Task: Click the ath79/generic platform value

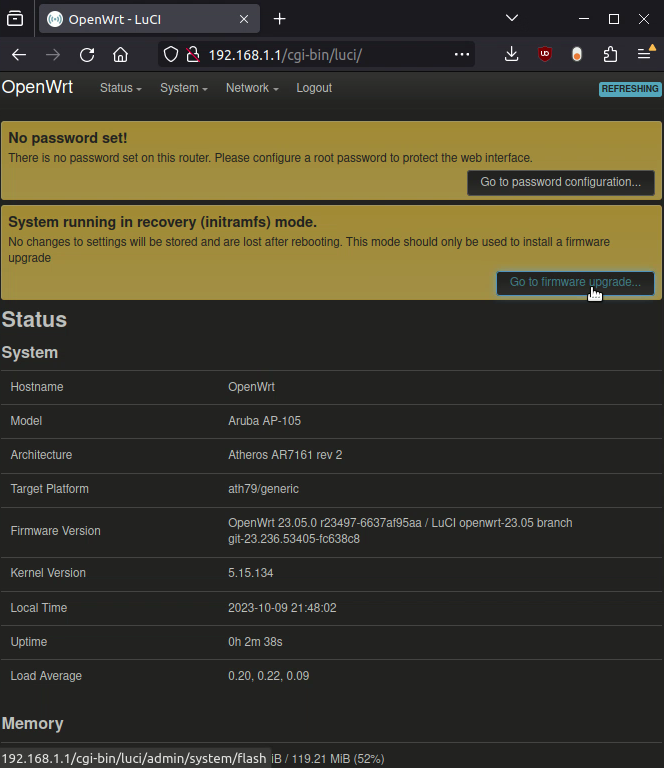Action: pos(263,489)
